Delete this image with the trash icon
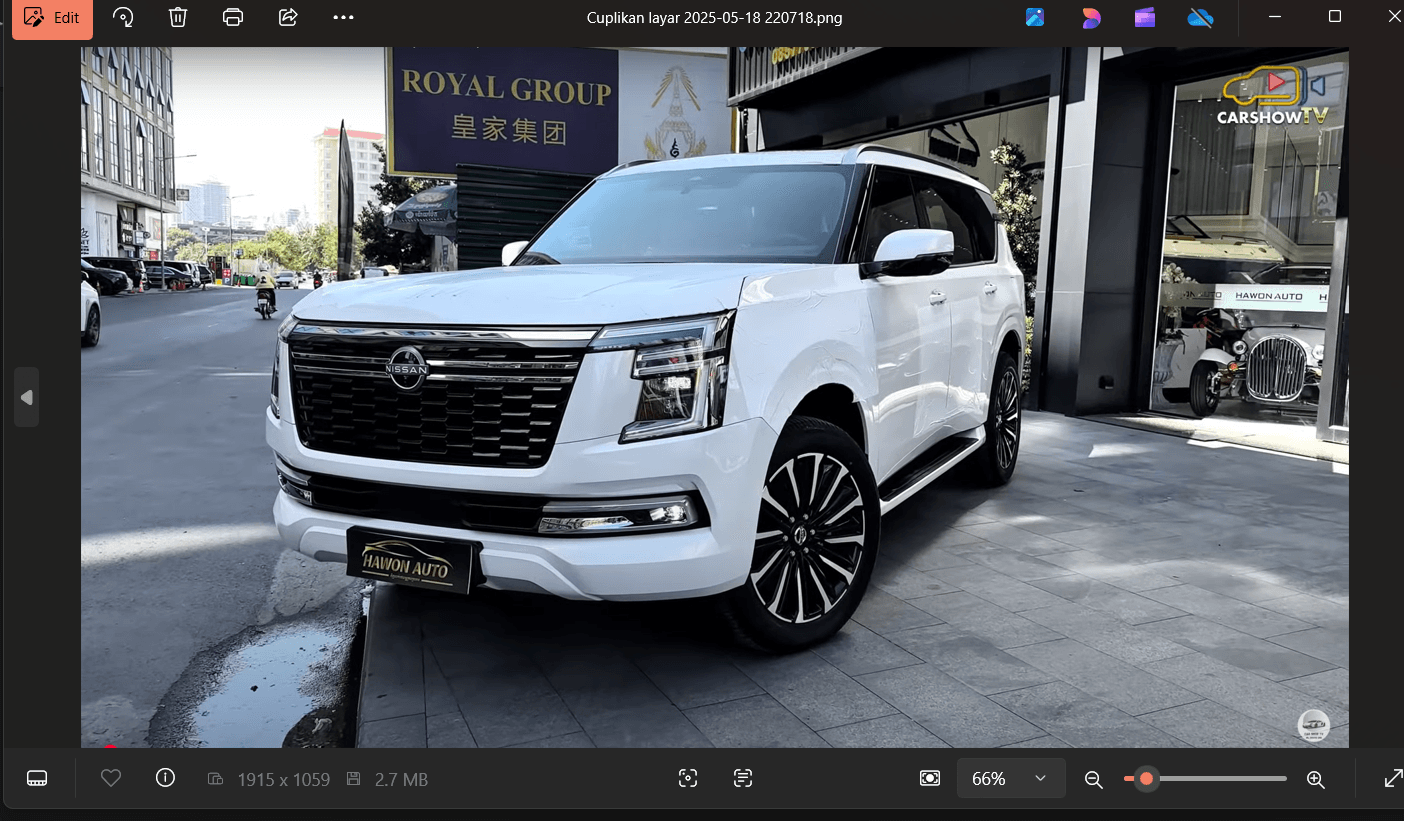This screenshot has height=821, width=1404. (178, 18)
